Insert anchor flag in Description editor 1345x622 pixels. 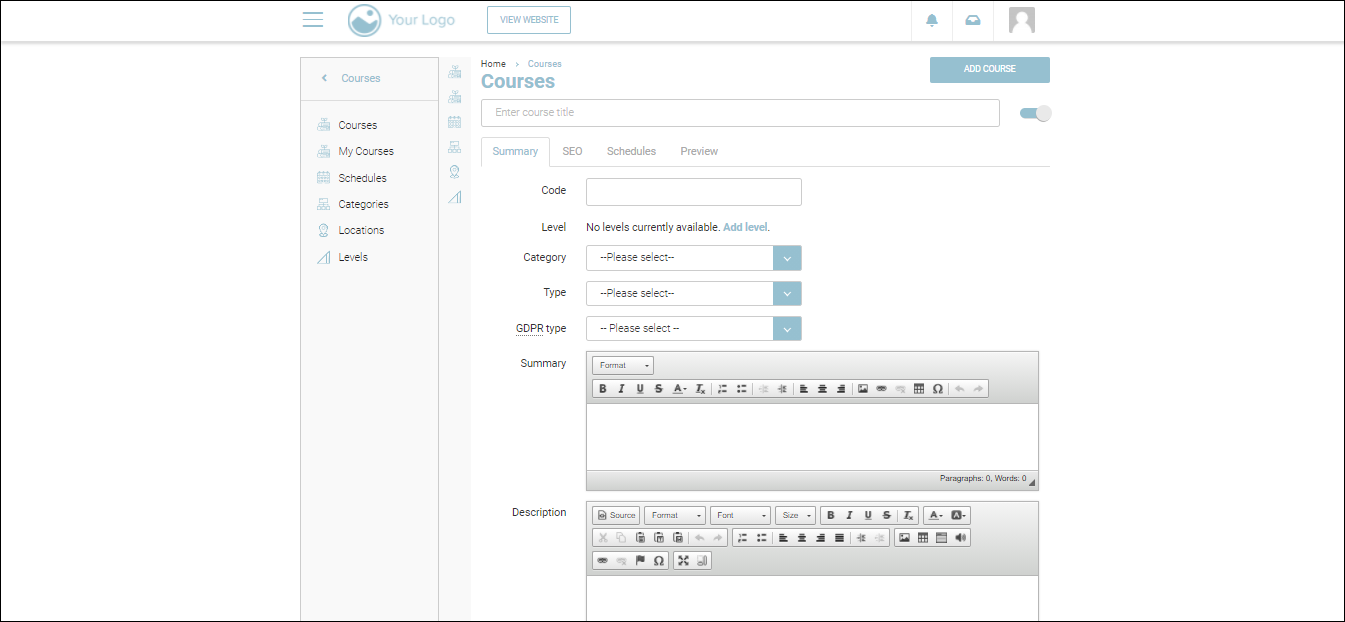pos(640,561)
